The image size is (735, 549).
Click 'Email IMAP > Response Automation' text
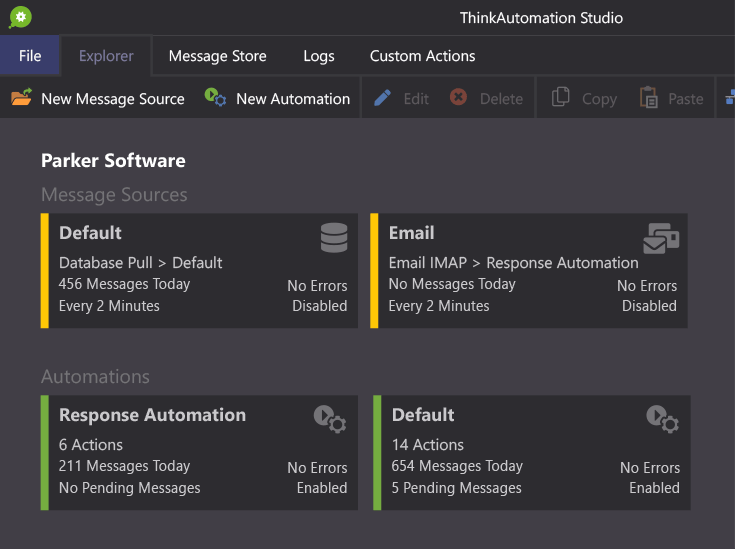point(513,263)
